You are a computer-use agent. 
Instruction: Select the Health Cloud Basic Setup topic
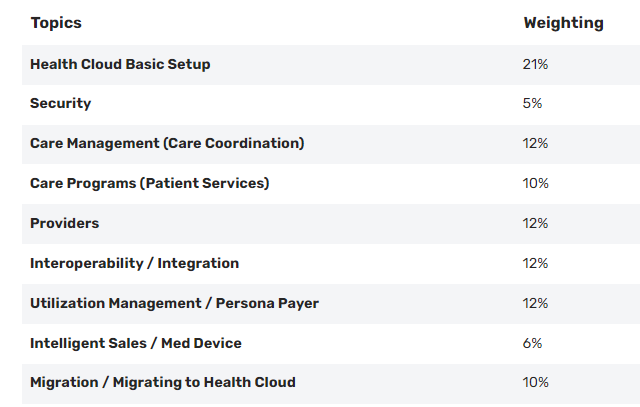click(120, 64)
